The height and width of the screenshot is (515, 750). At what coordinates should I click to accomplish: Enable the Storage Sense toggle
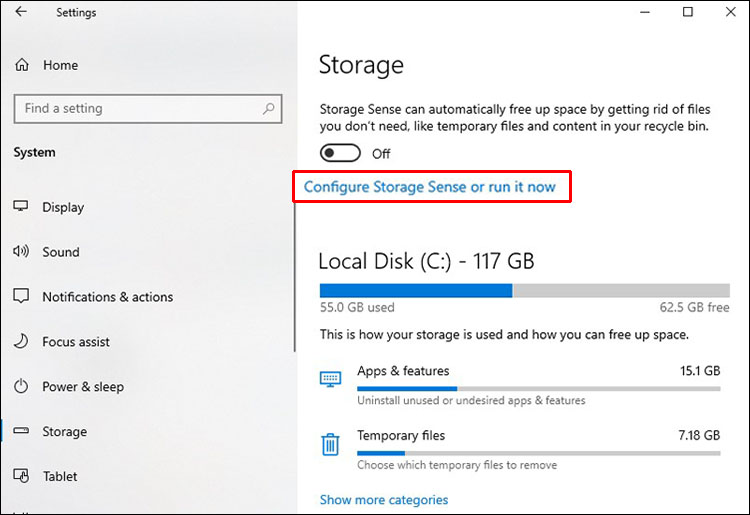tap(340, 154)
